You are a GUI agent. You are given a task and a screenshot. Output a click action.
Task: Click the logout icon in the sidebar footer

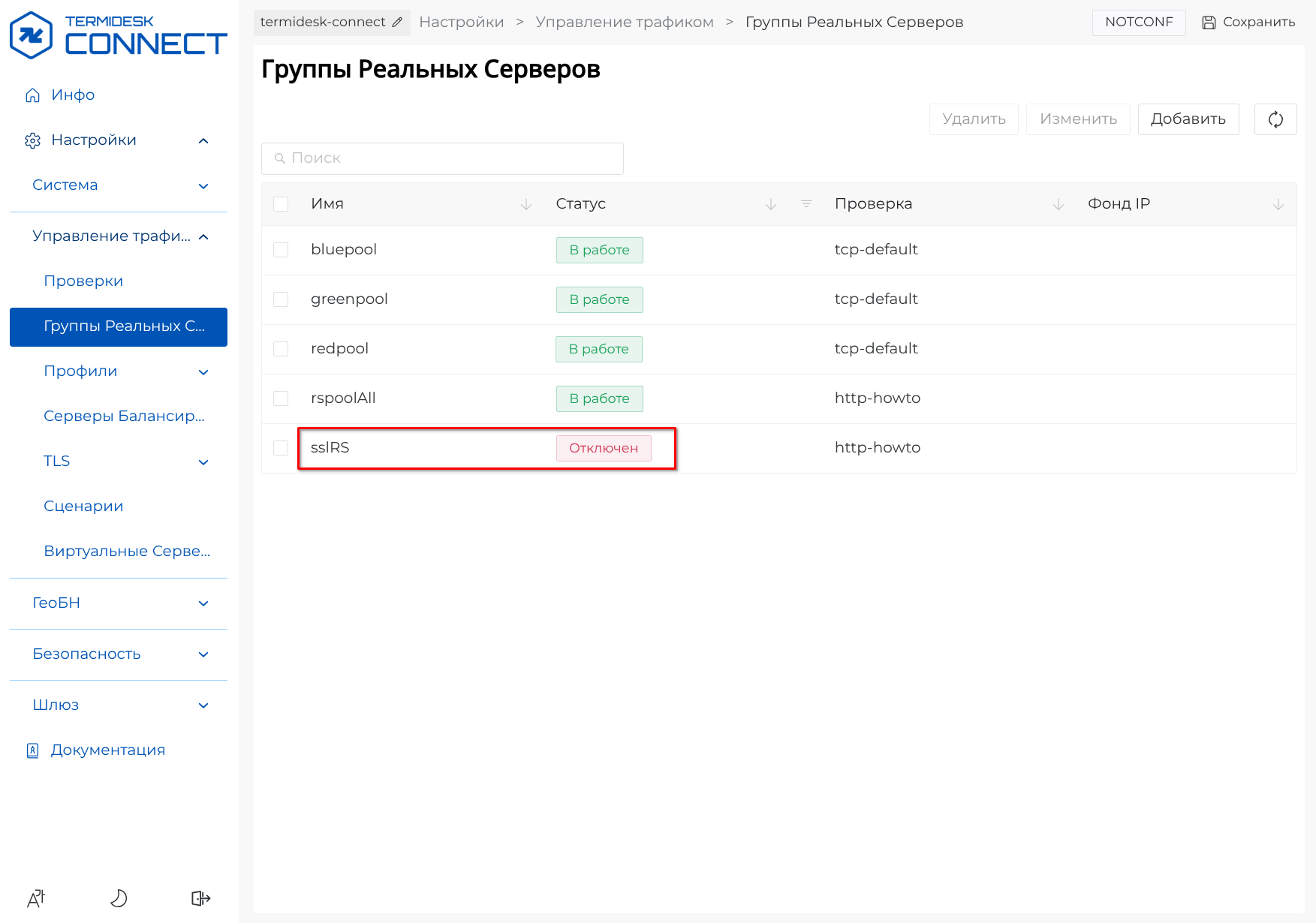pyautogui.click(x=200, y=897)
